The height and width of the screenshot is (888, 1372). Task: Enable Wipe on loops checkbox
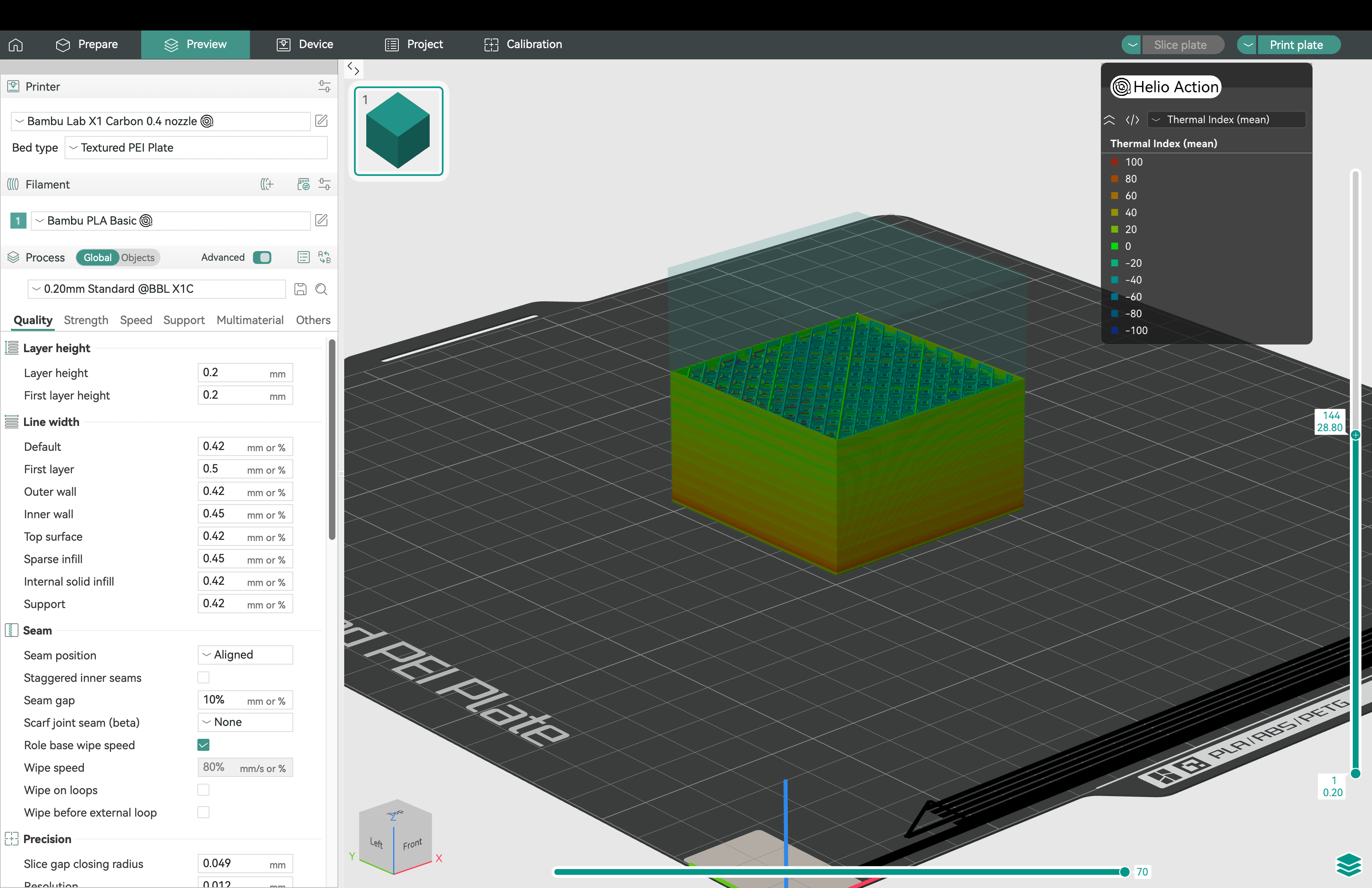[203, 790]
